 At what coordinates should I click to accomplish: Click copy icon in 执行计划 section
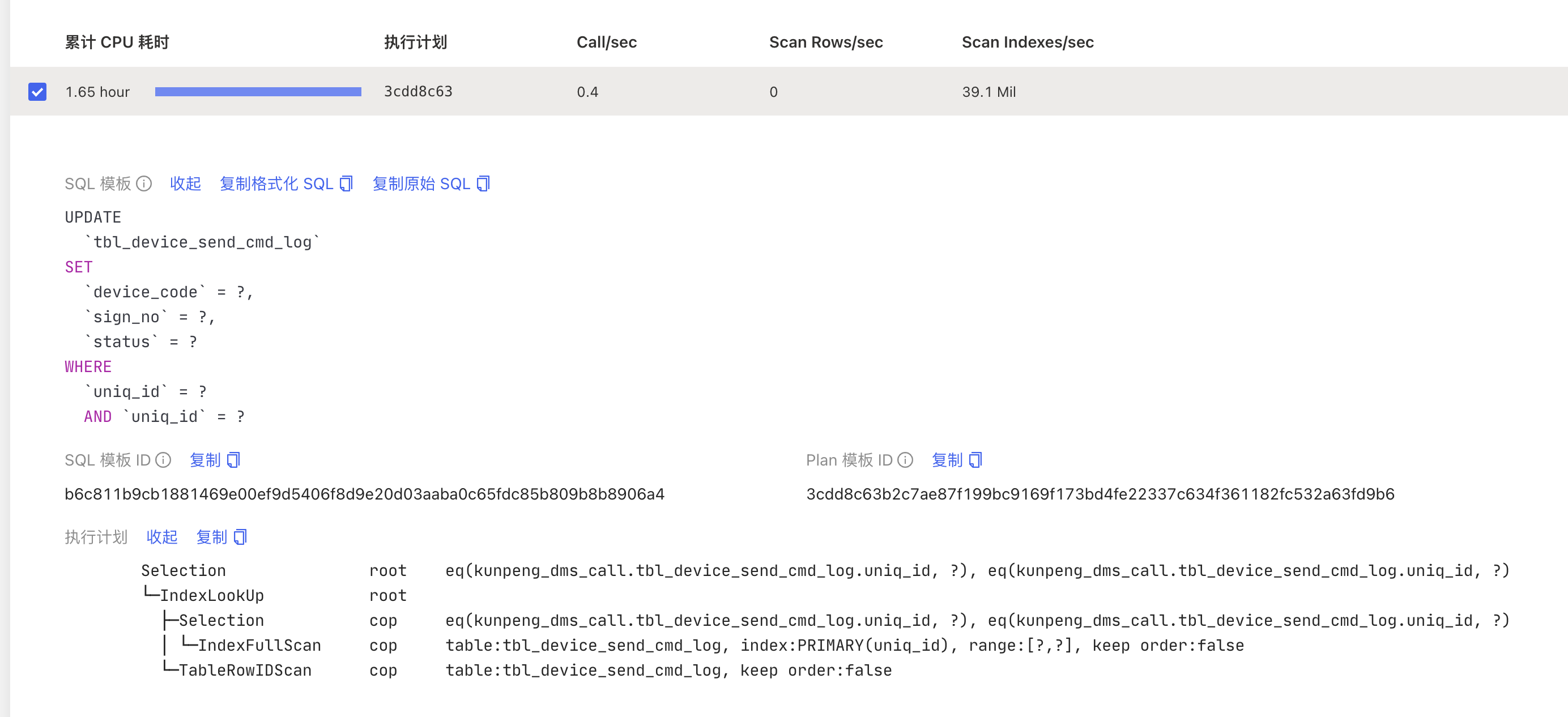[240, 537]
